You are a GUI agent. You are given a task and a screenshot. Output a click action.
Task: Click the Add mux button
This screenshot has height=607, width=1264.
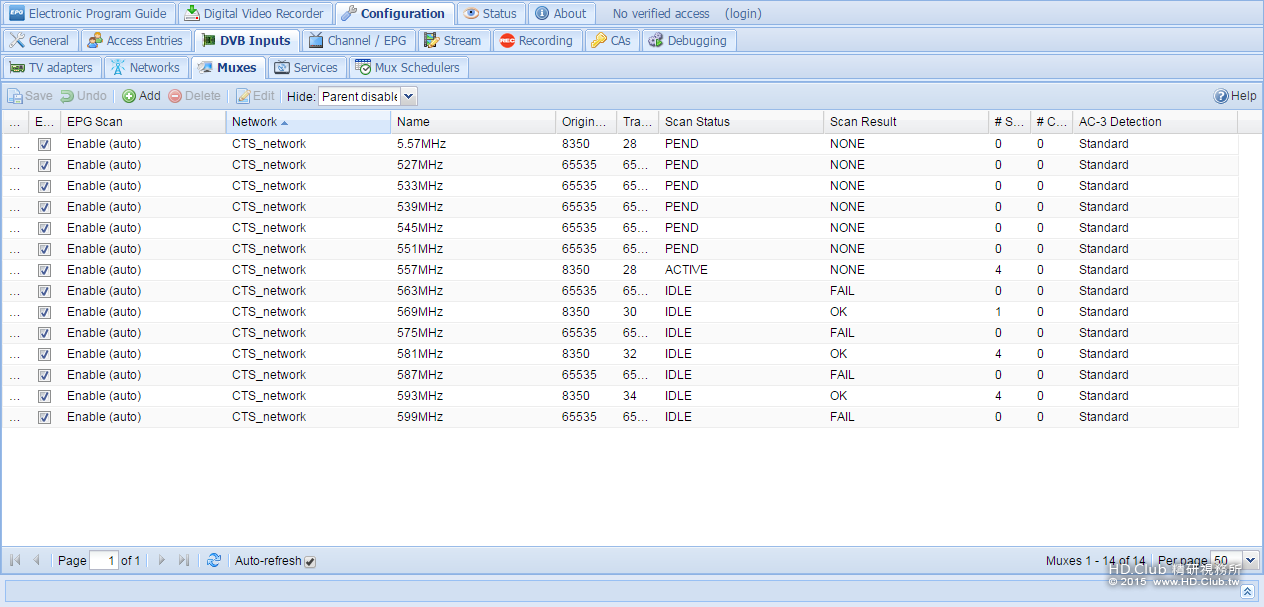click(141, 96)
